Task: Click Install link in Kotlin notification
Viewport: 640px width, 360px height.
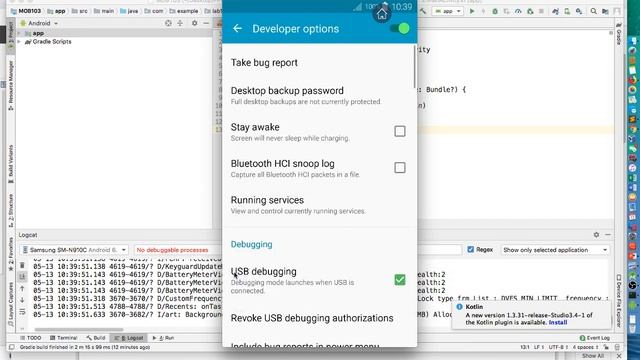Action: (x=558, y=322)
